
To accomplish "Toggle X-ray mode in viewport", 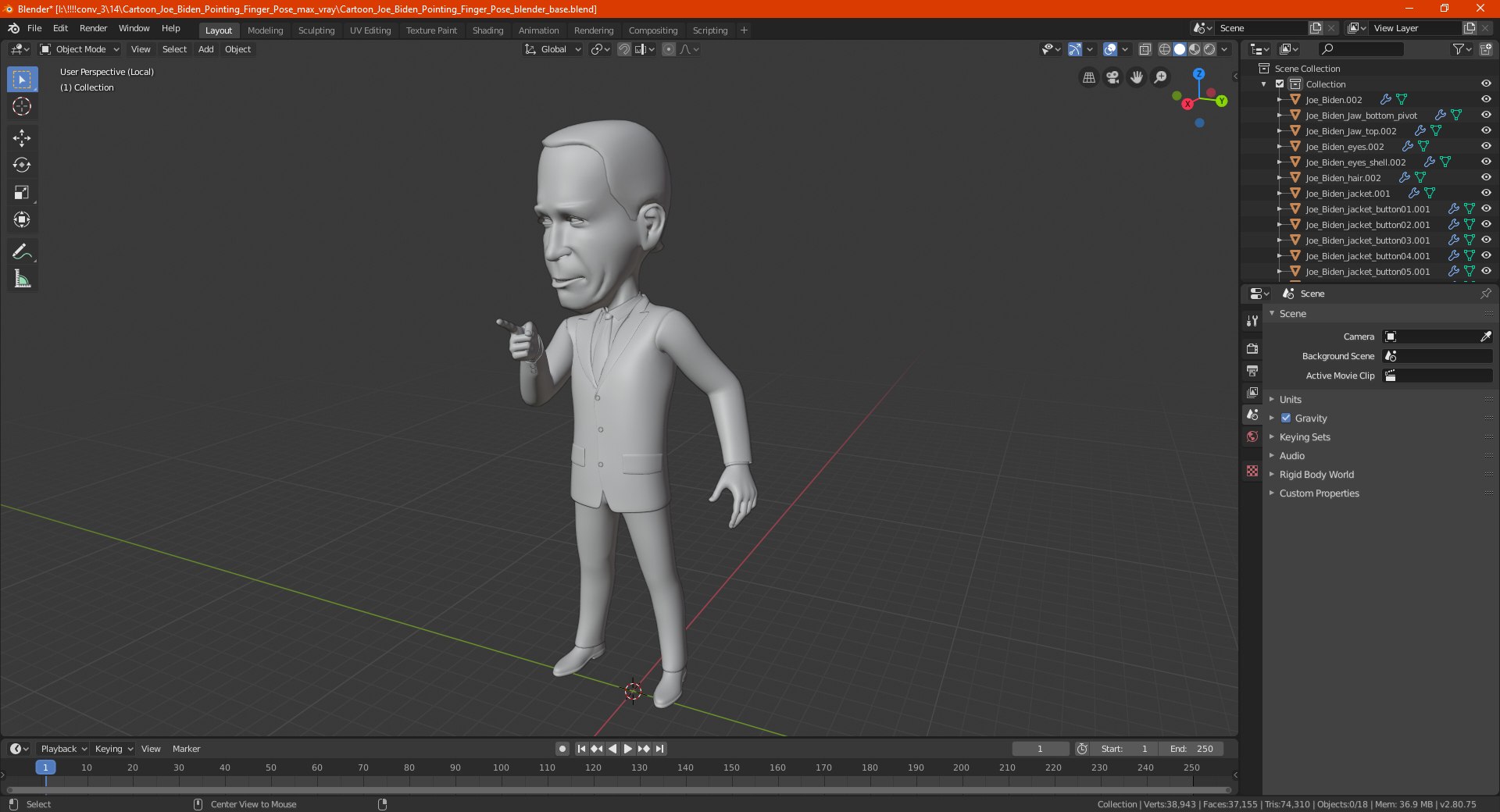I will [x=1145, y=49].
